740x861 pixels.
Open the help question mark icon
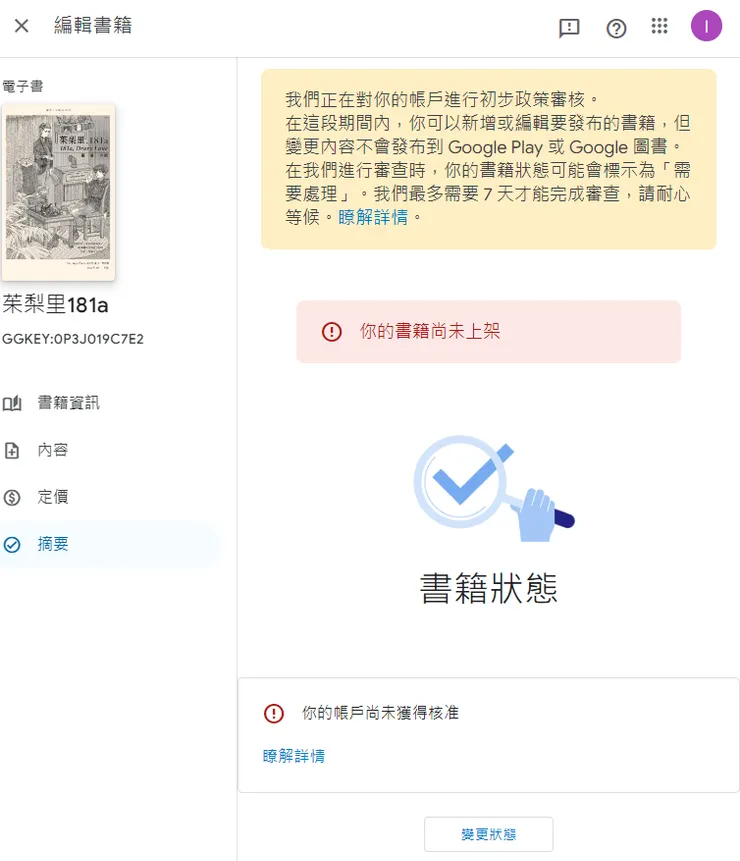(x=616, y=29)
